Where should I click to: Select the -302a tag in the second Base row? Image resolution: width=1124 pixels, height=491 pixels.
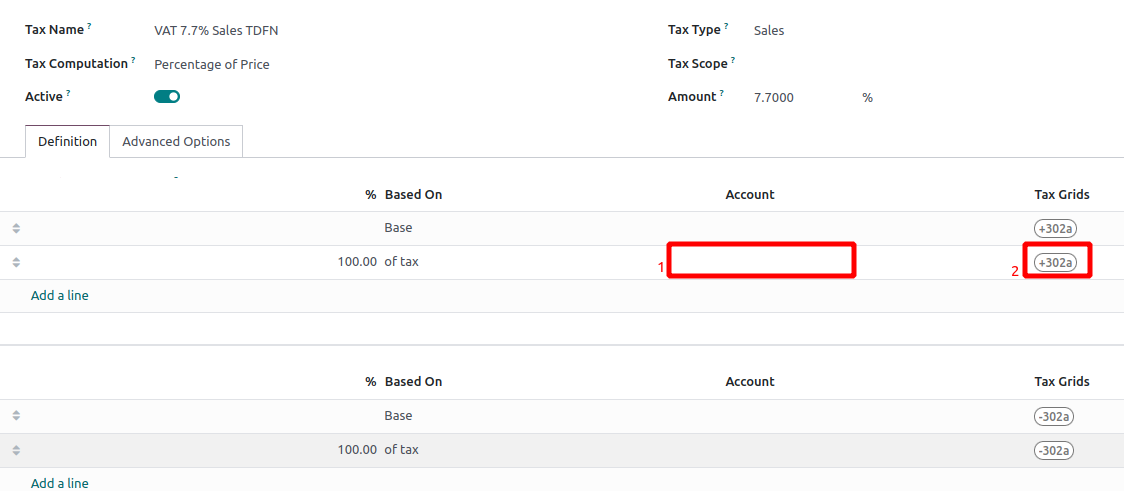(1055, 416)
